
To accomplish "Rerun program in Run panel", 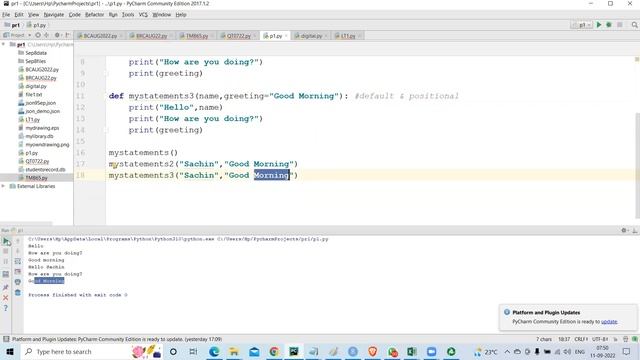I will click(x=6, y=241).
